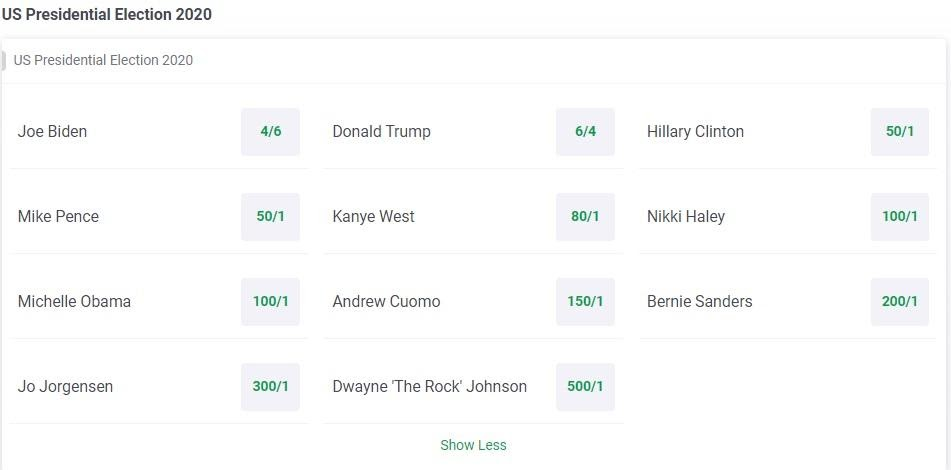Click the Michelle Obama candidate name
The width and height of the screenshot is (951, 470).
tap(74, 301)
